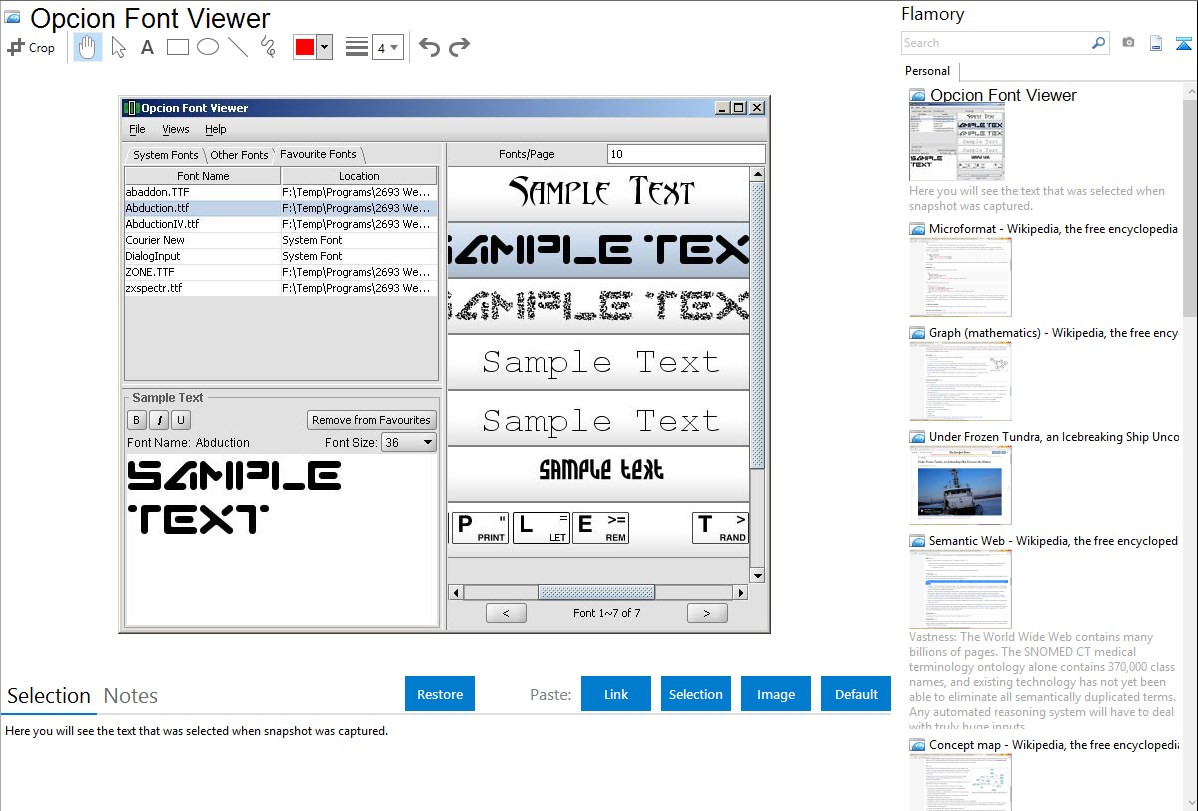
Task: Open the Personal tab
Action: tap(927, 71)
